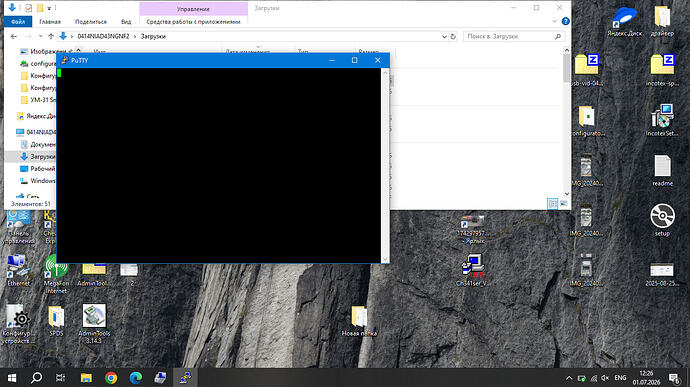Select the readme file on desktop

pos(662,171)
